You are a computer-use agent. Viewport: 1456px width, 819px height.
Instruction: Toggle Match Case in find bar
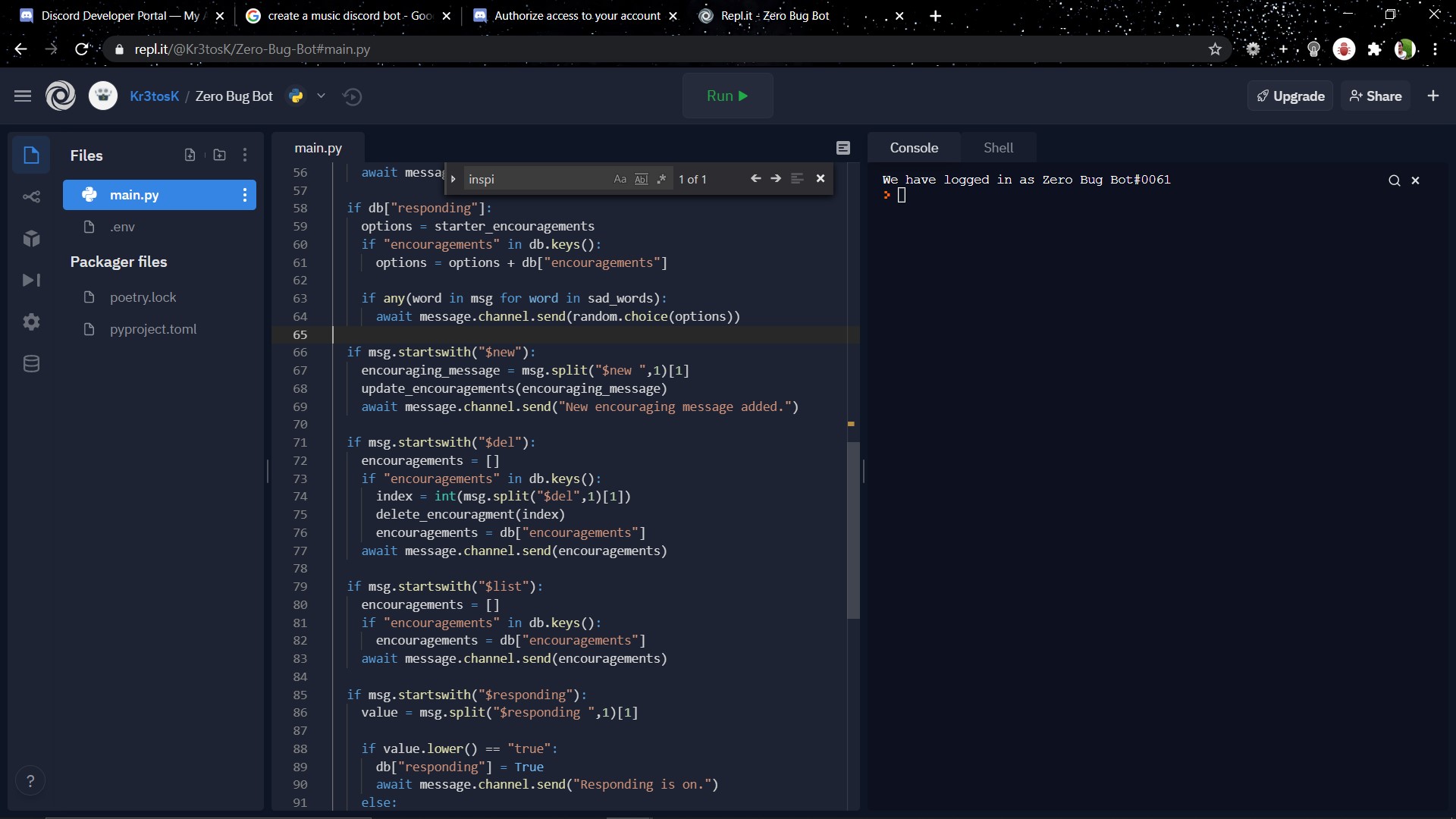(620, 179)
